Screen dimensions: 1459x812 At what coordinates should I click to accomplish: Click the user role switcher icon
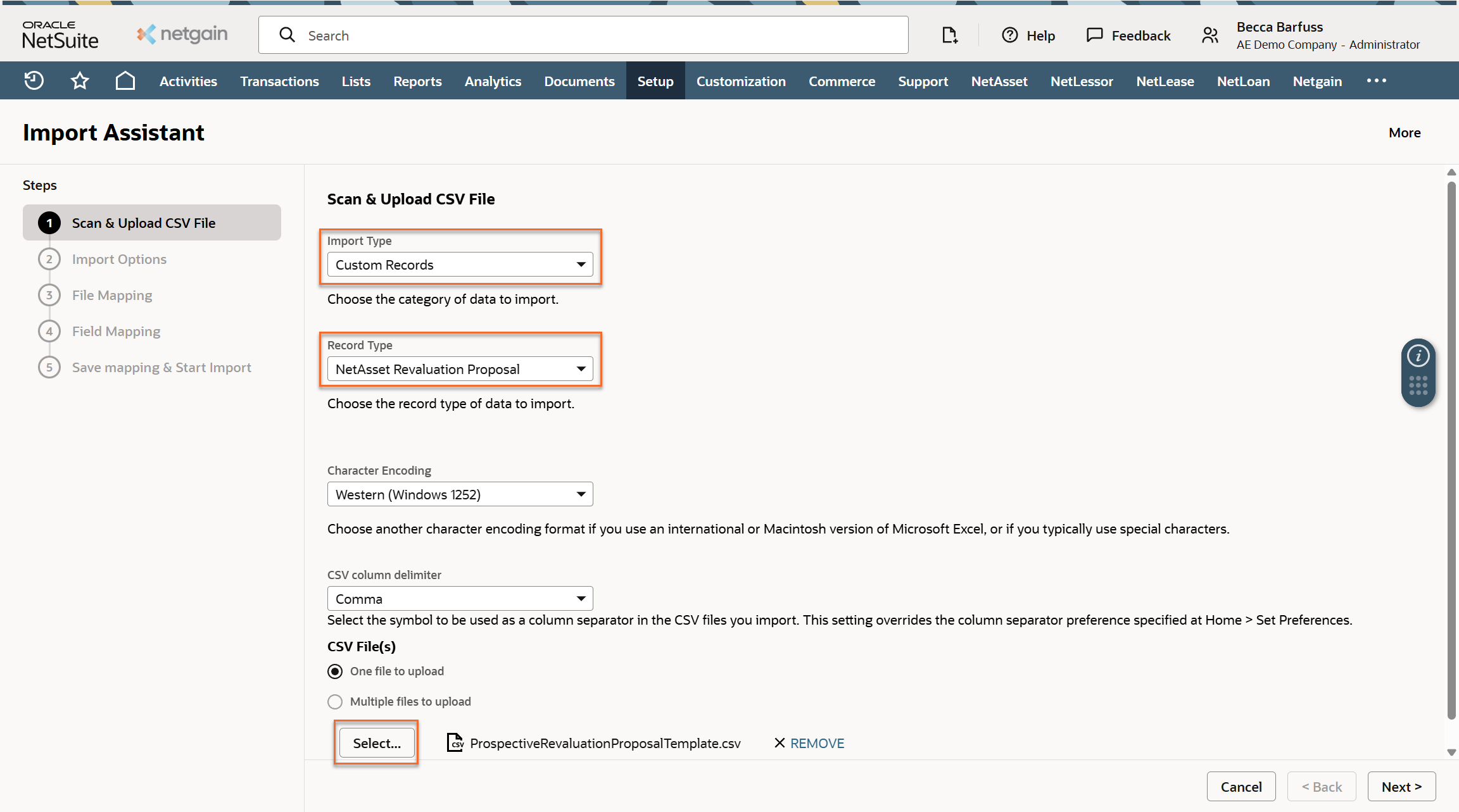coord(1210,35)
